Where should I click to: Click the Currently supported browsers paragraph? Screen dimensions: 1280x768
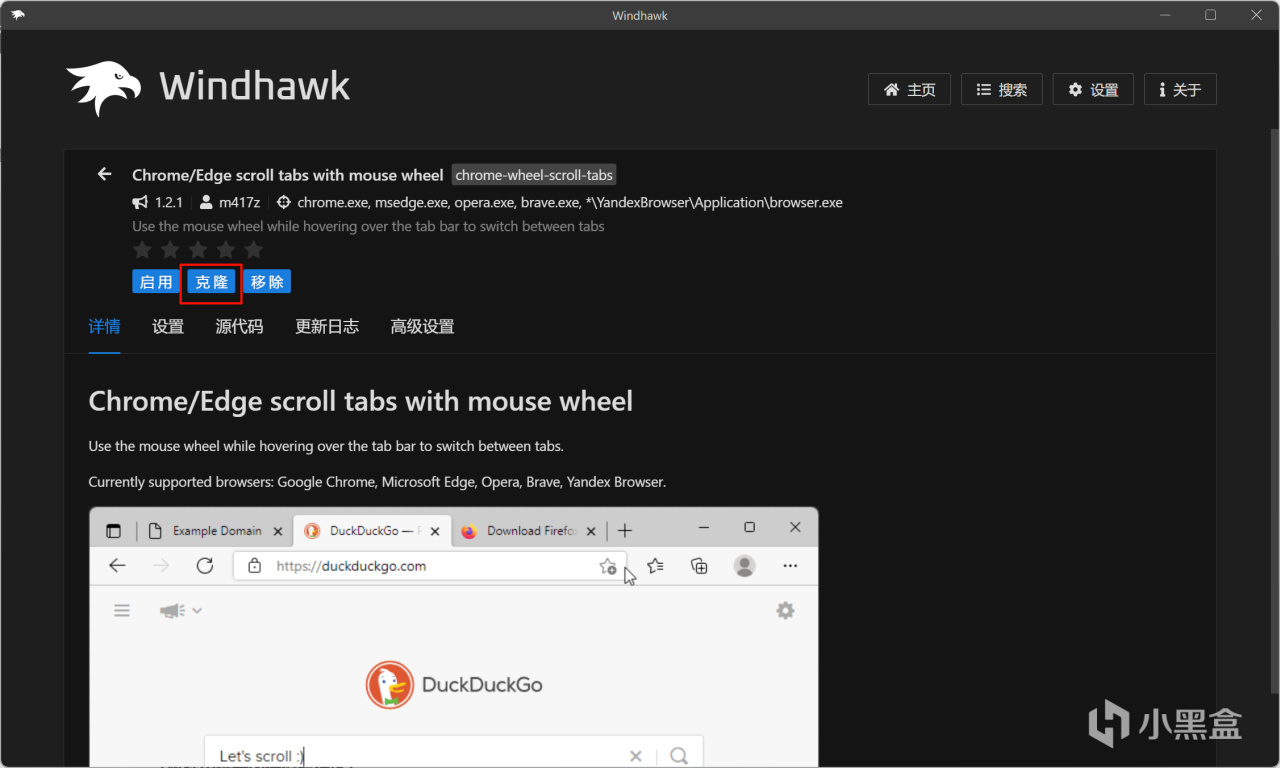pyautogui.click(x=377, y=482)
